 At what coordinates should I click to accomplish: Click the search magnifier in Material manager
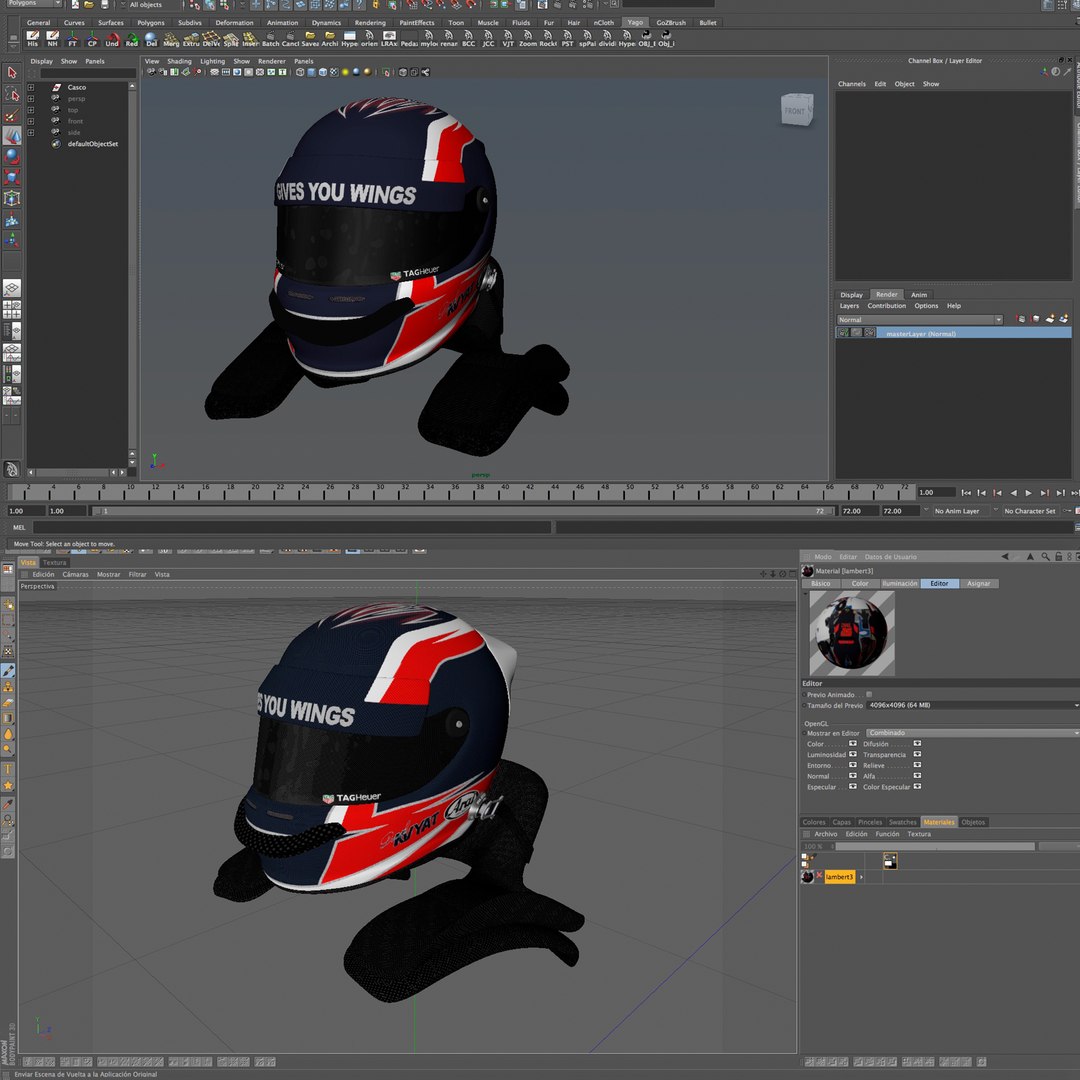pos(1046,557)
